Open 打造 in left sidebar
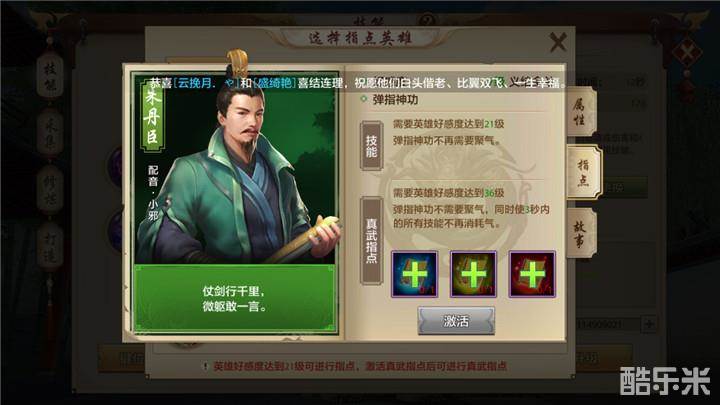The image size is (720, 405). click(x=50, y=248)
